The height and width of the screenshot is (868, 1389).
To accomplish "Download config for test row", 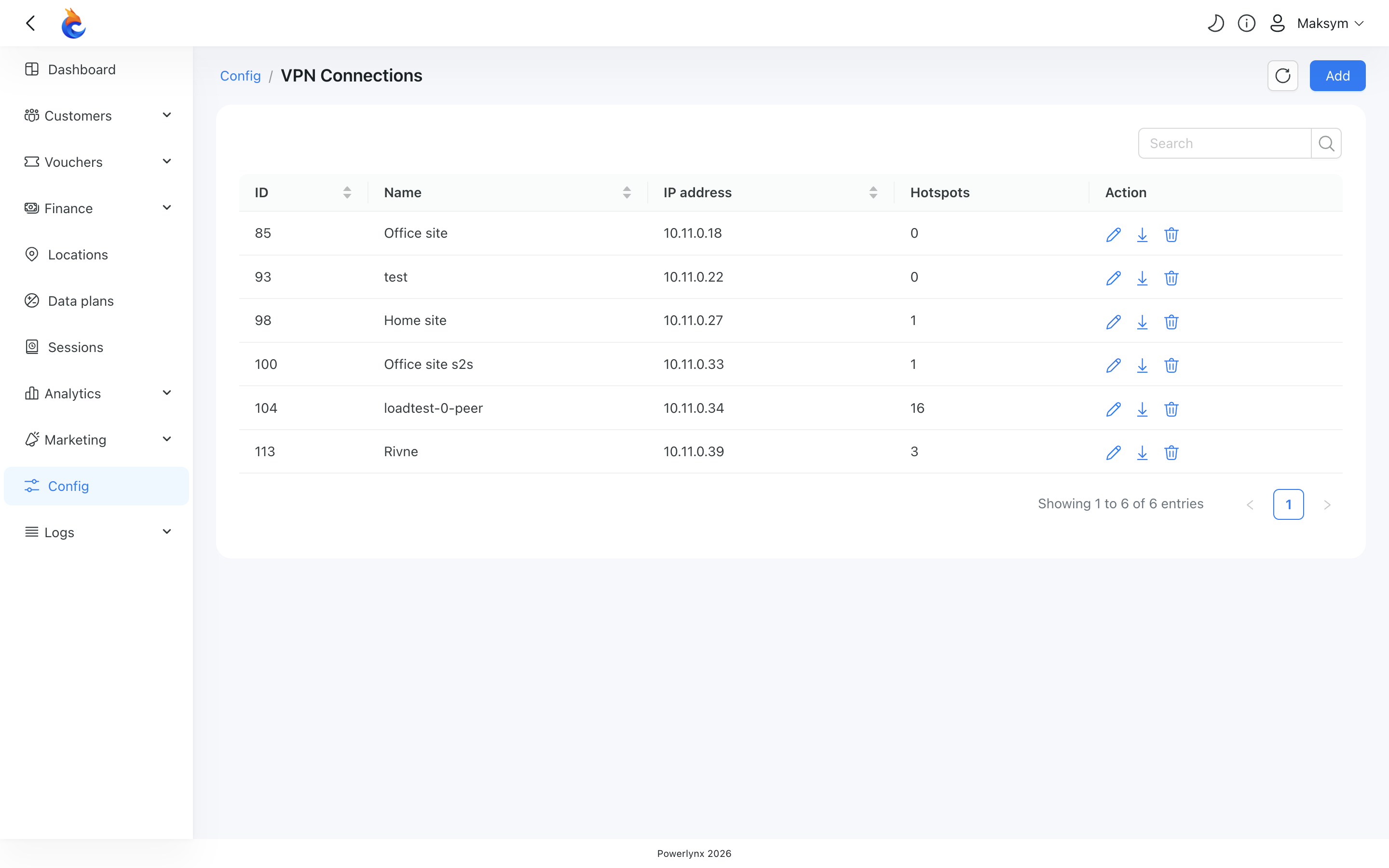I will tap(1142, 278).
